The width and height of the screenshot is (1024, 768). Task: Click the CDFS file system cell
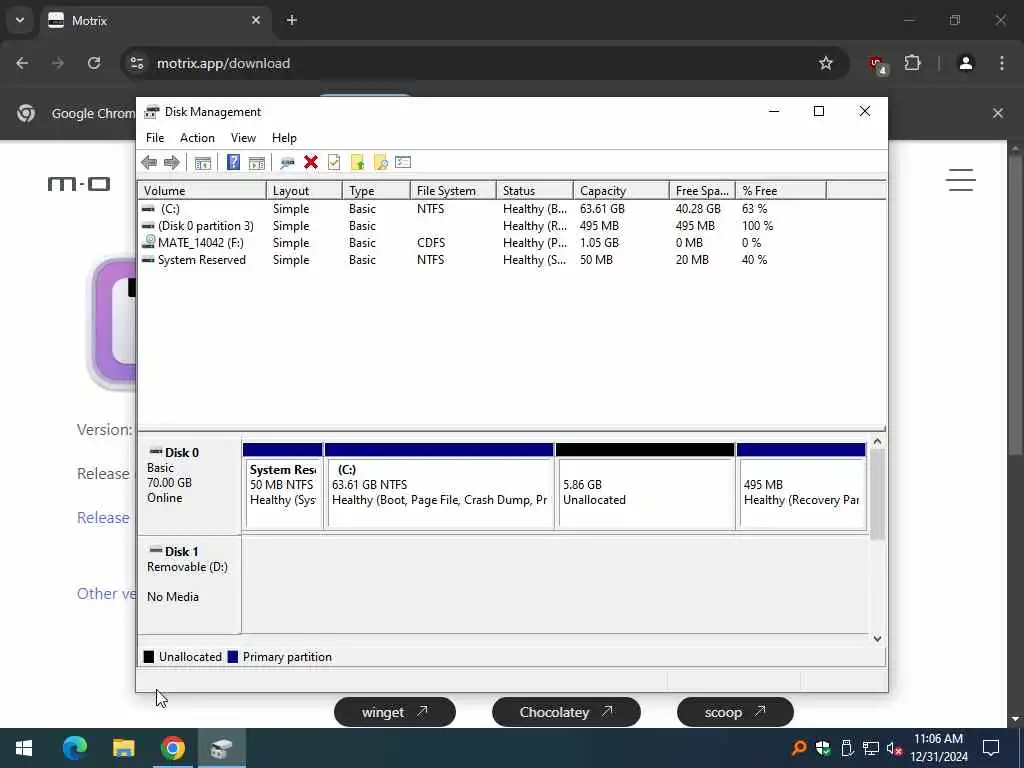click(431, 243)
